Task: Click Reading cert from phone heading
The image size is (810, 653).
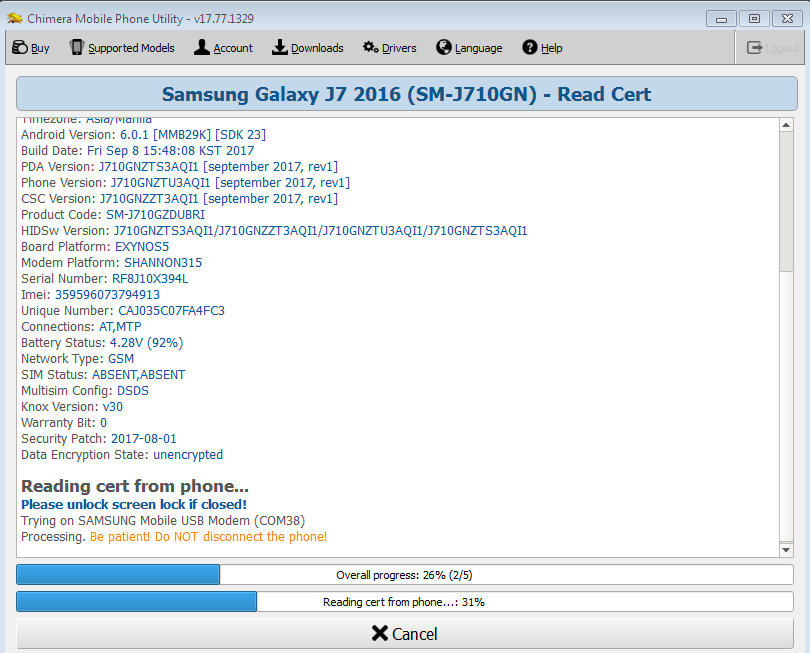Action: (x=135, y=486)
